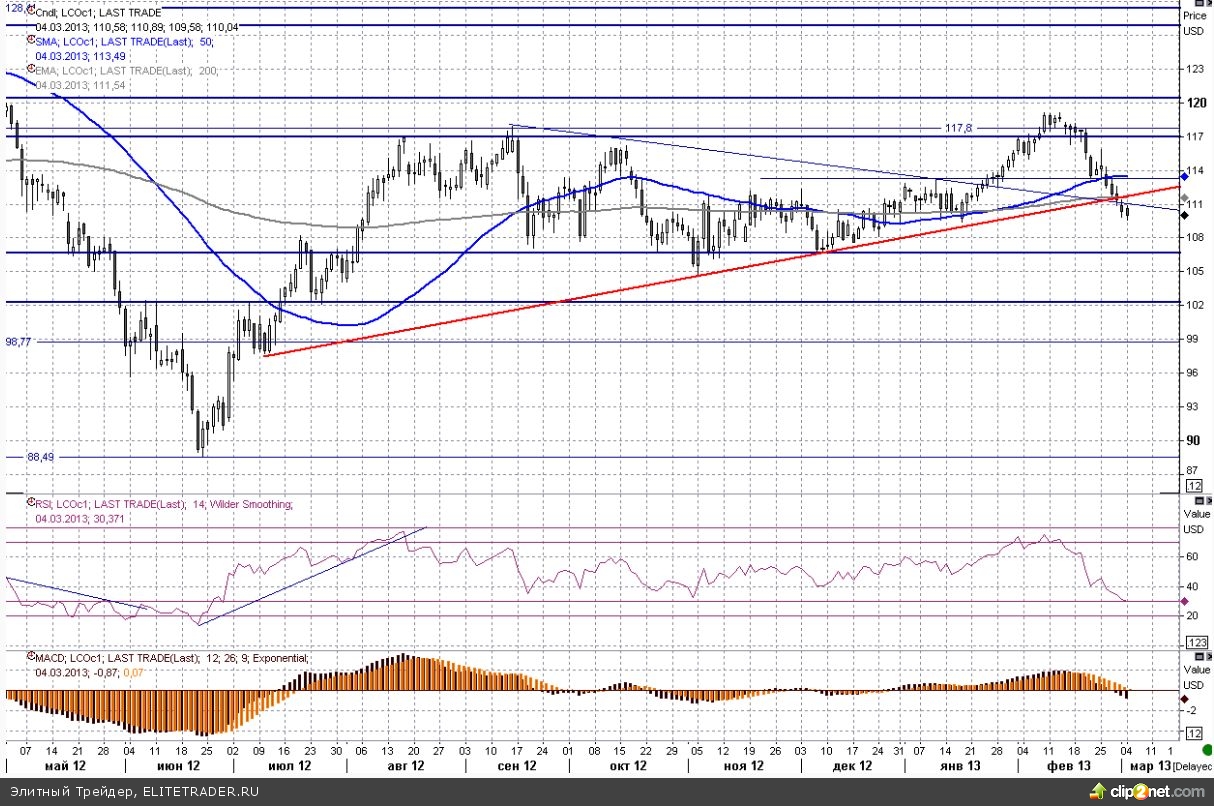
Task: Click the RSI indicator clock icon
Action: [x=30, y=505]
